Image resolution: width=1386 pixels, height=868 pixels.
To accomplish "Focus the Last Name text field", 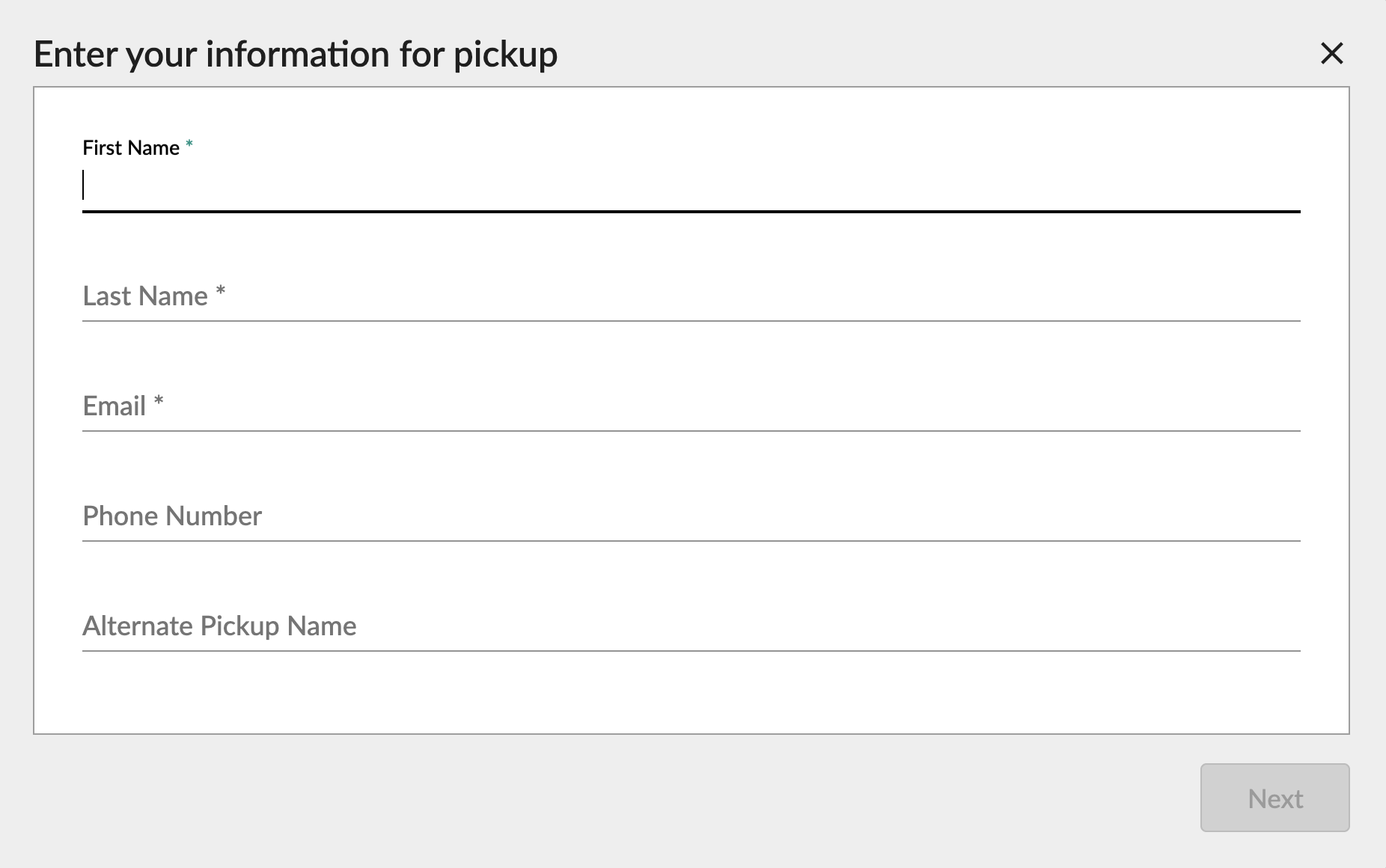I will point(690,297).
